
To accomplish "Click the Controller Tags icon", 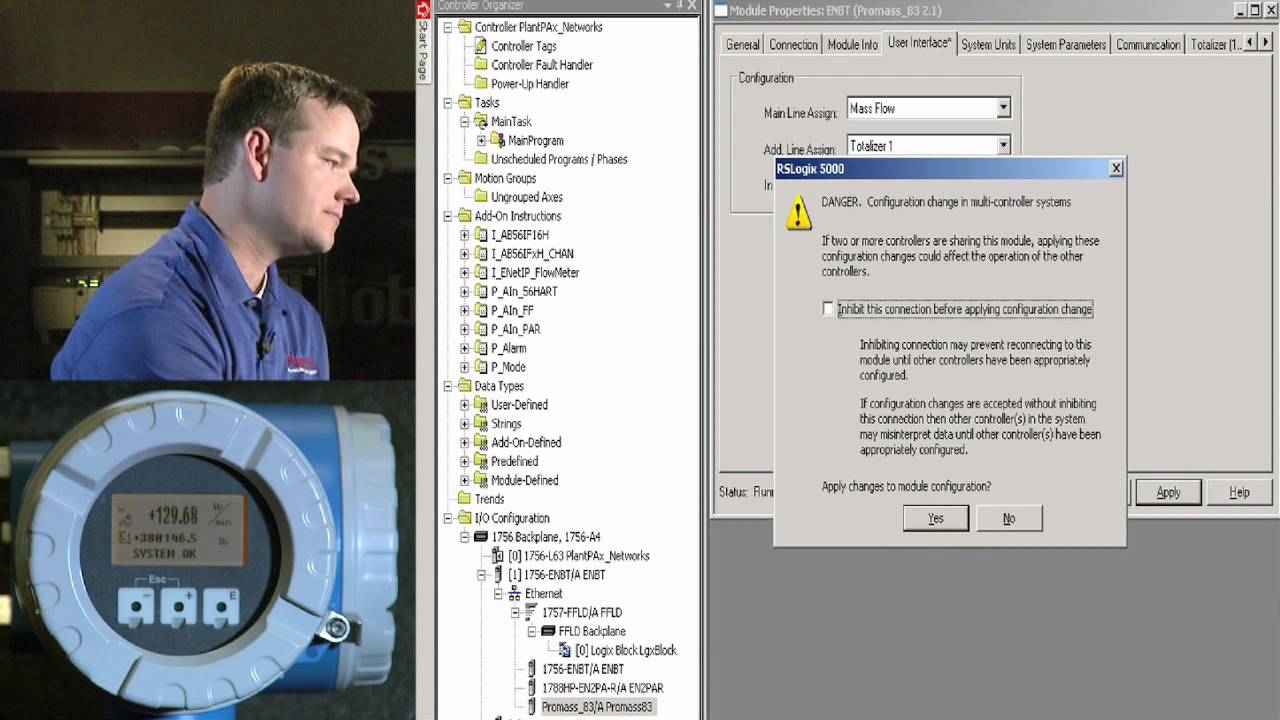I will [481, 46].
